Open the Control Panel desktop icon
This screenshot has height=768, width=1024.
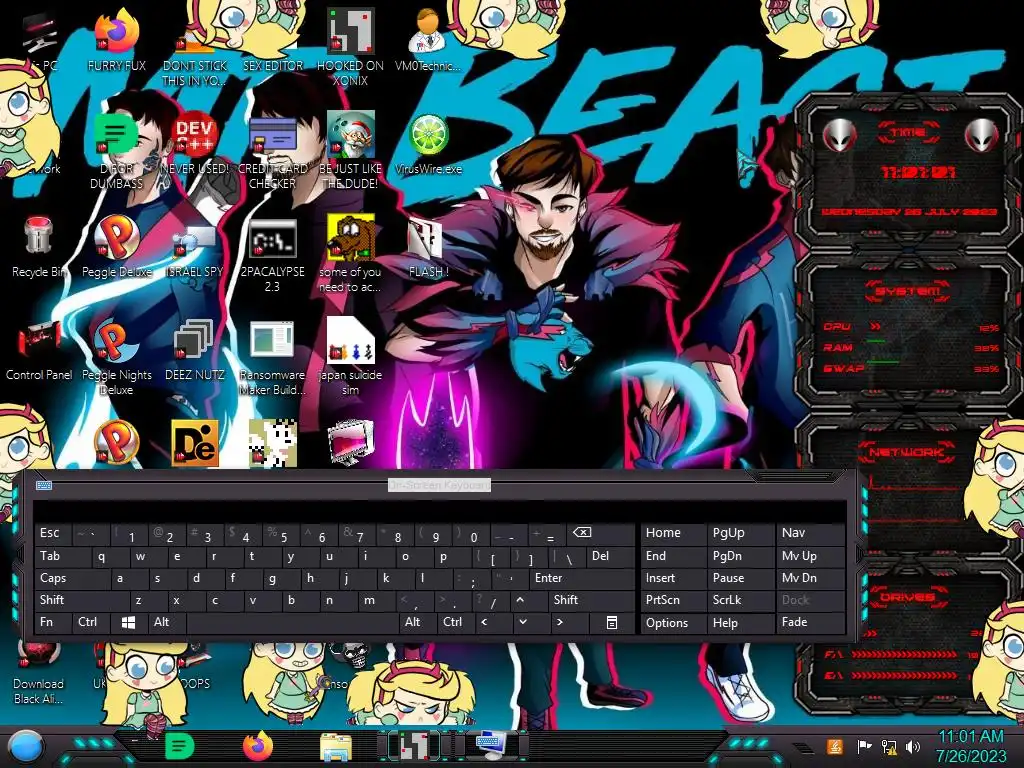(39, 350)
